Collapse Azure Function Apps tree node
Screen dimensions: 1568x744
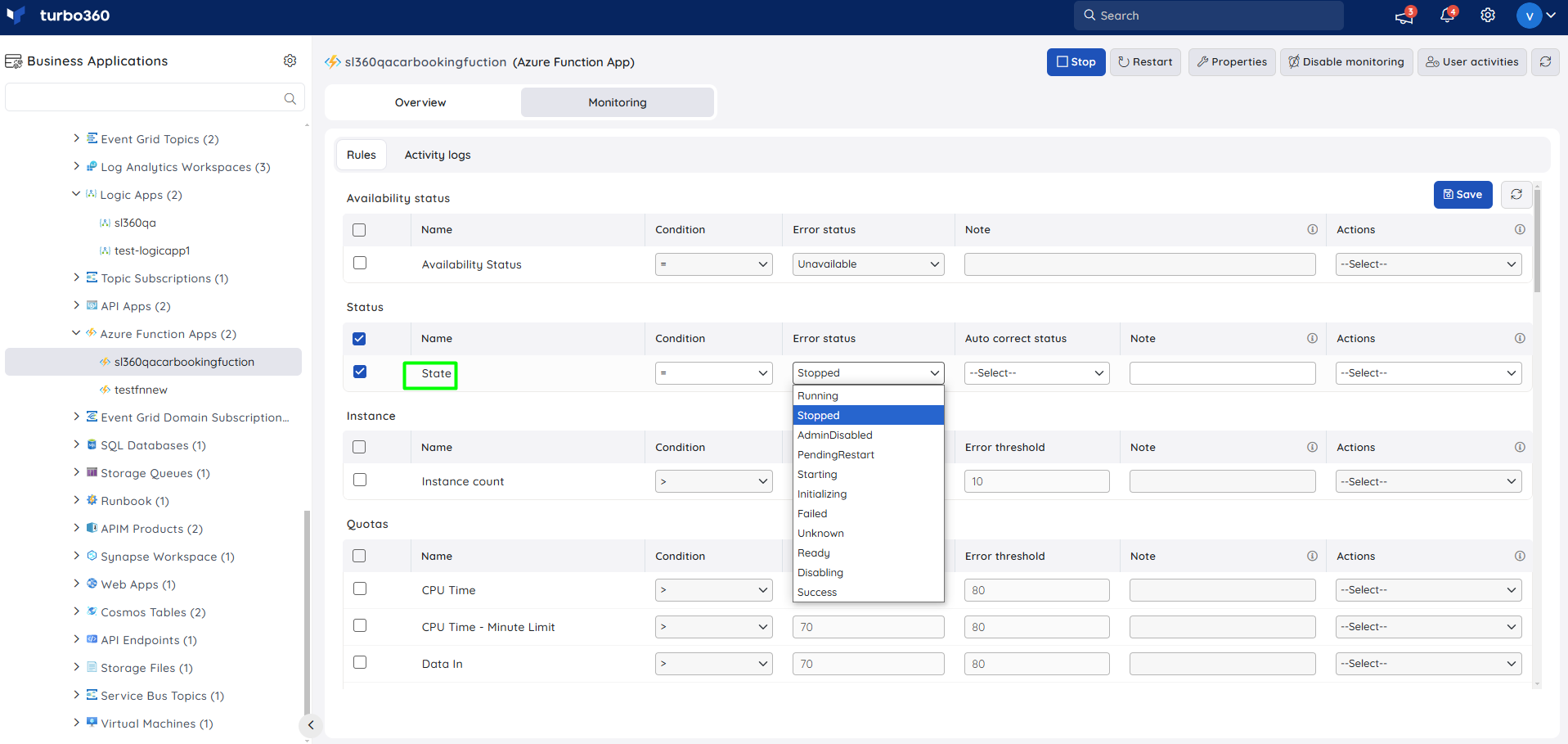tap(76, 333)
